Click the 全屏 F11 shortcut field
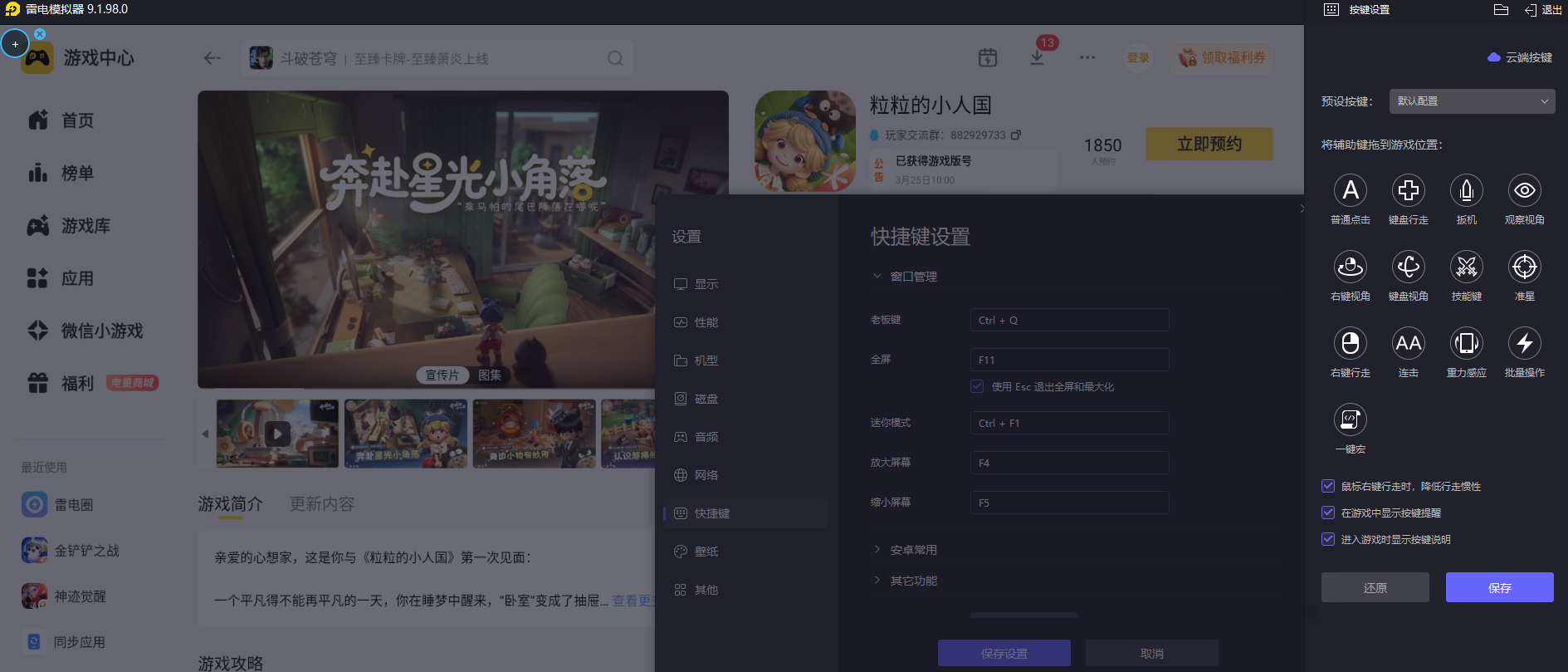This screenshot has height=672, width=1568. 1069,360
